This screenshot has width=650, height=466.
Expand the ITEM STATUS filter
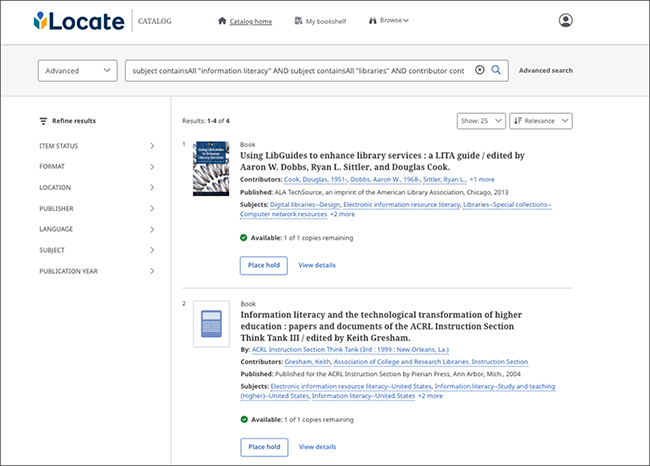coord(97,146)
